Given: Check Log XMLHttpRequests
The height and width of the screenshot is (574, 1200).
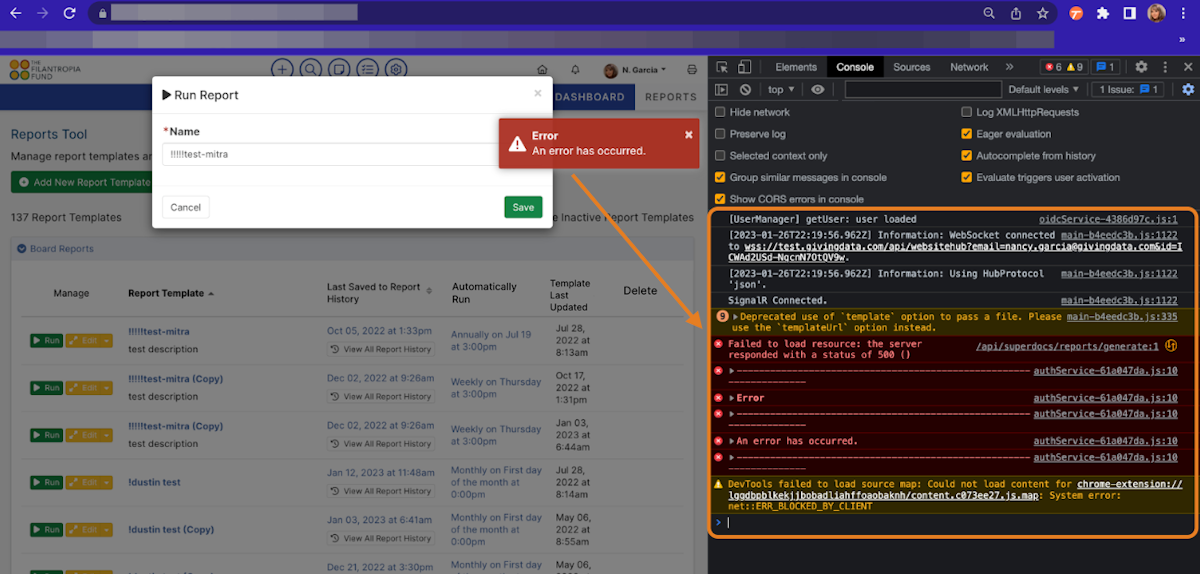Looking at the screenshot, I should (966, 112).
